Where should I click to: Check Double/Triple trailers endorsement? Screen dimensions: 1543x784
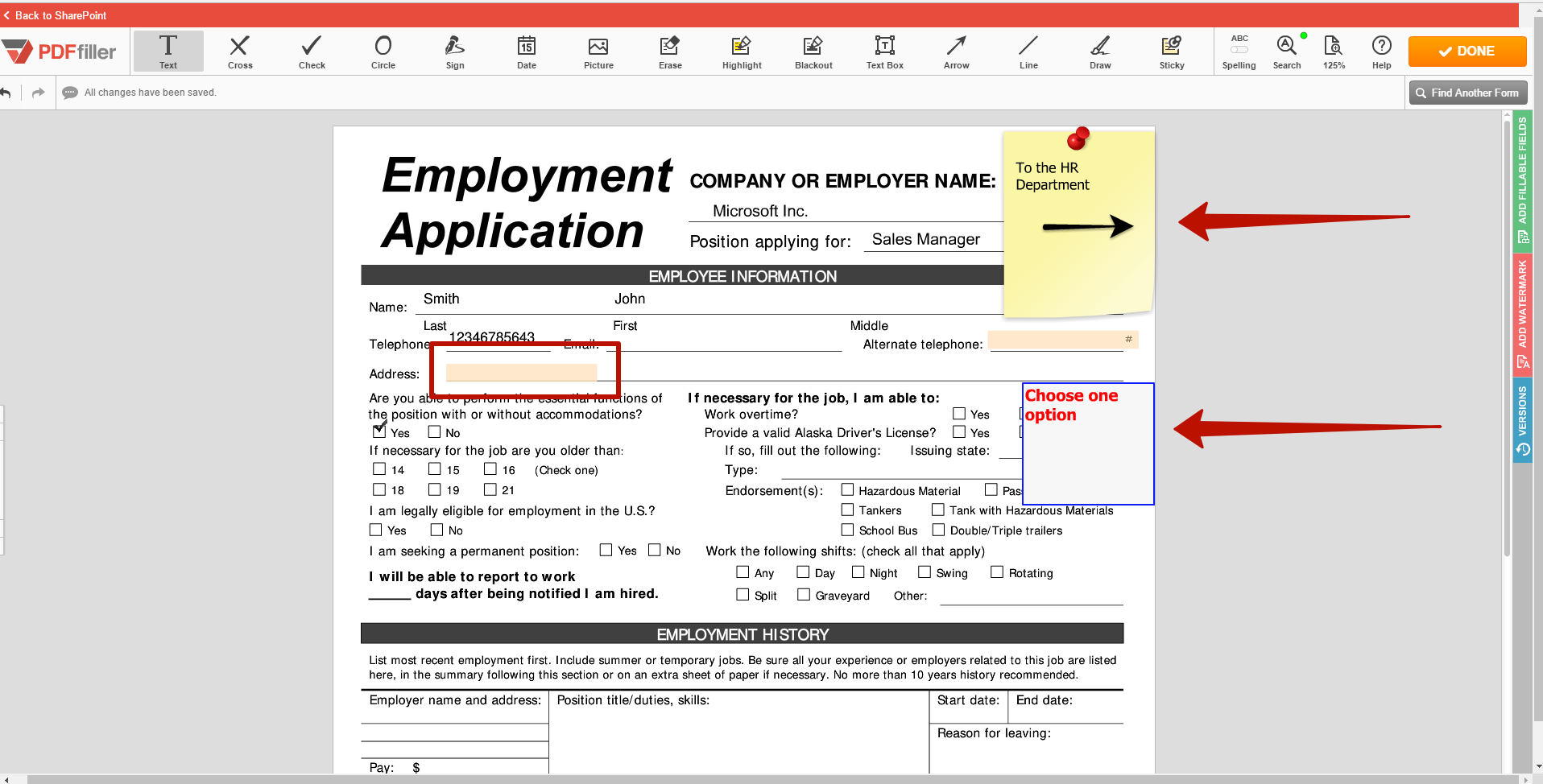[x=938, y=530]
